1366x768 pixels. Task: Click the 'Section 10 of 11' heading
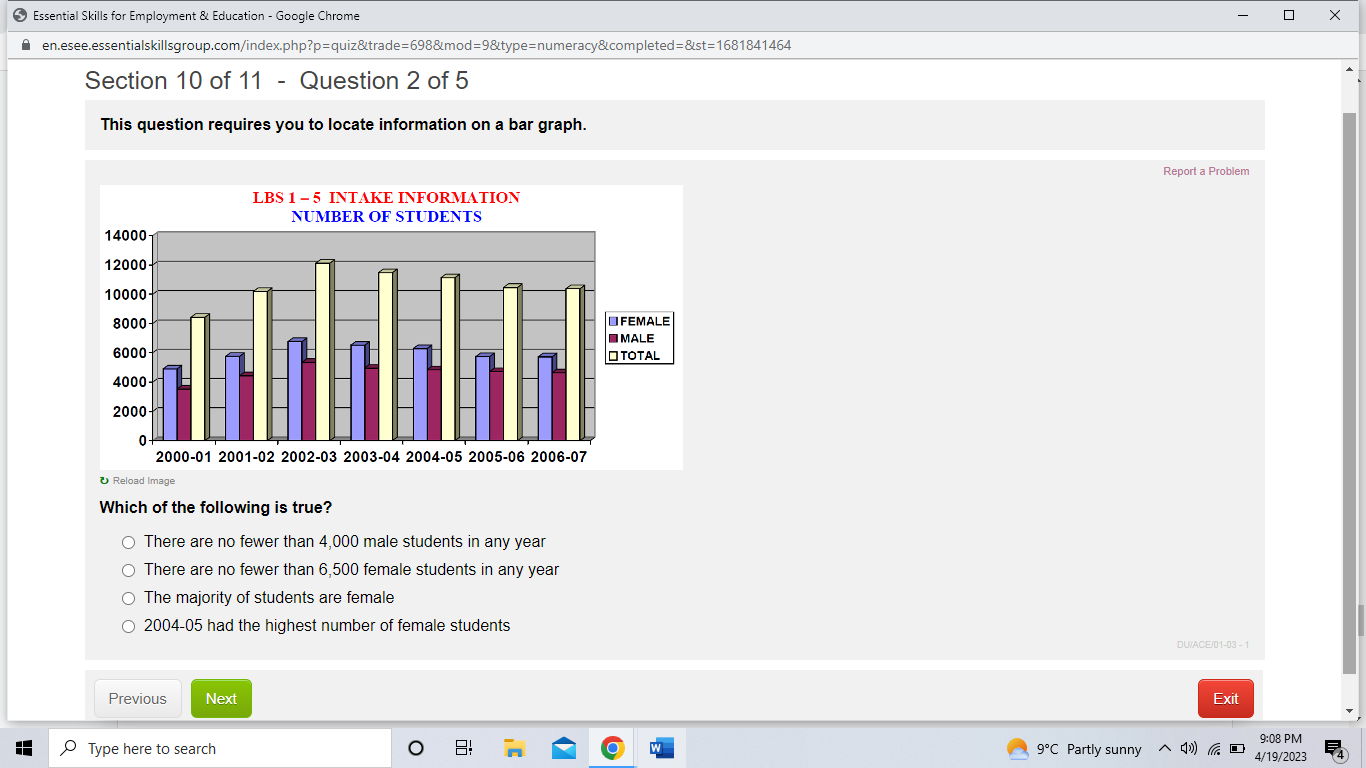click(173, 81)
